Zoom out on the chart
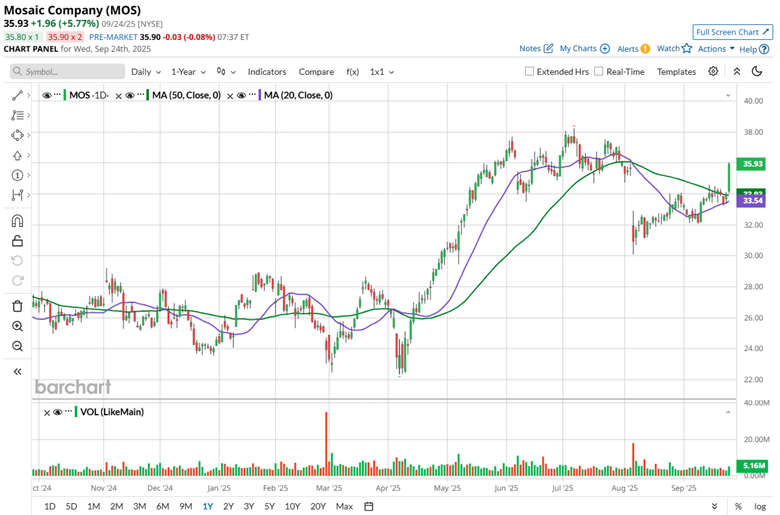 click(17, 346)
